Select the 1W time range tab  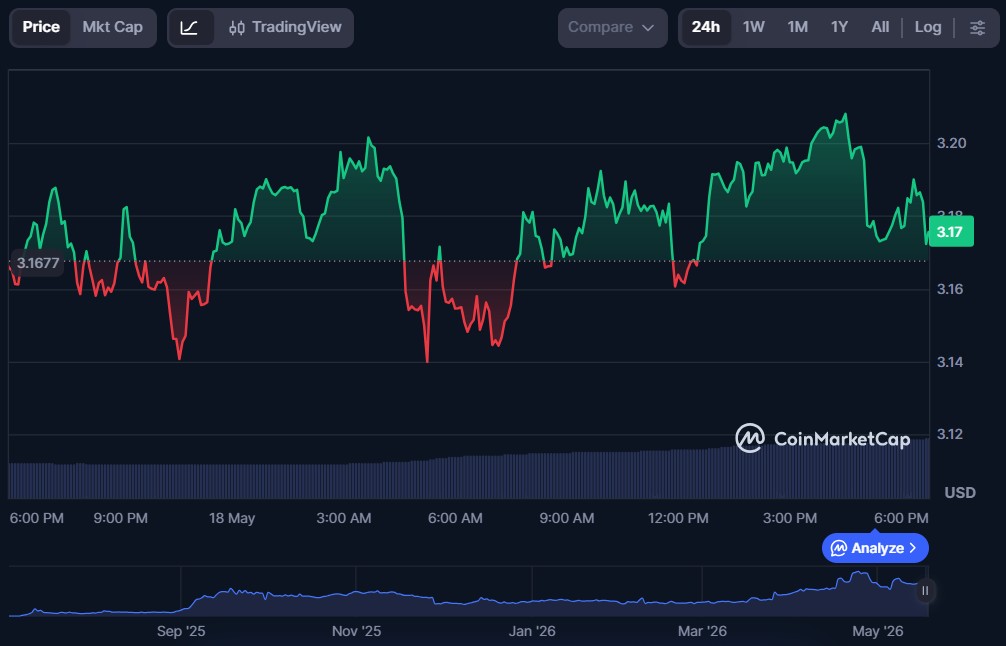(754, 27)
